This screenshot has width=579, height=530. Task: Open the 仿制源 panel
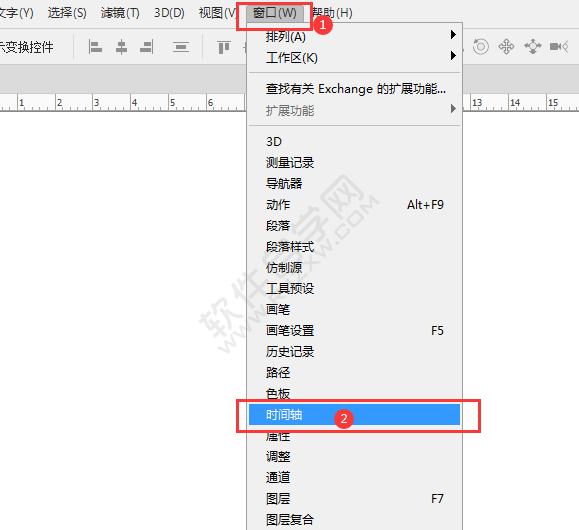[x=354, y=268]
